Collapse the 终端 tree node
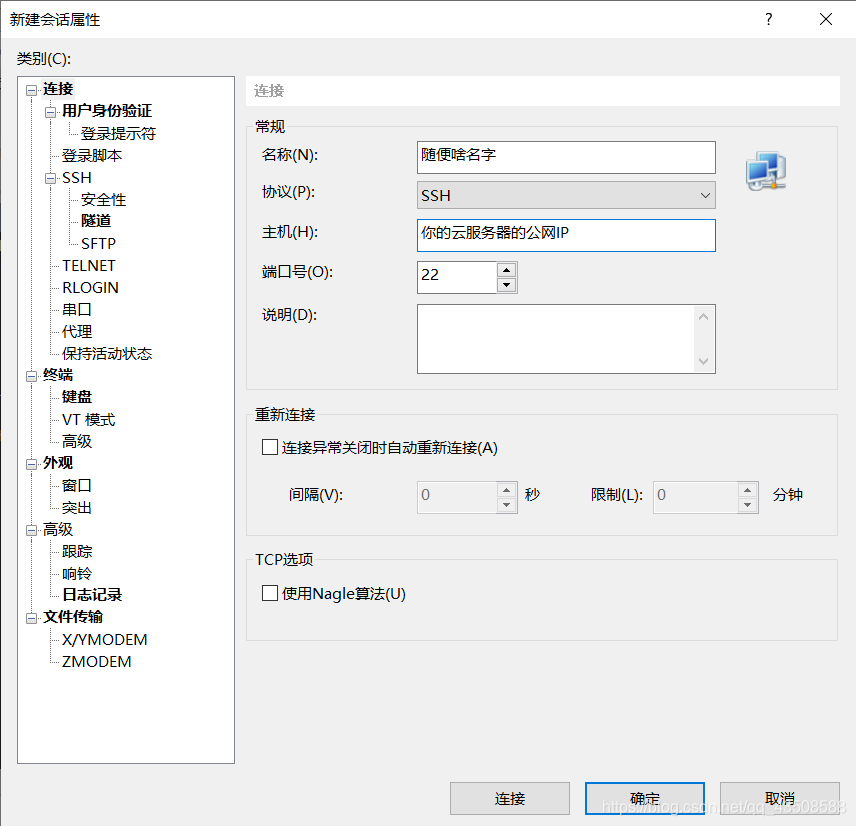 point(32,376)
